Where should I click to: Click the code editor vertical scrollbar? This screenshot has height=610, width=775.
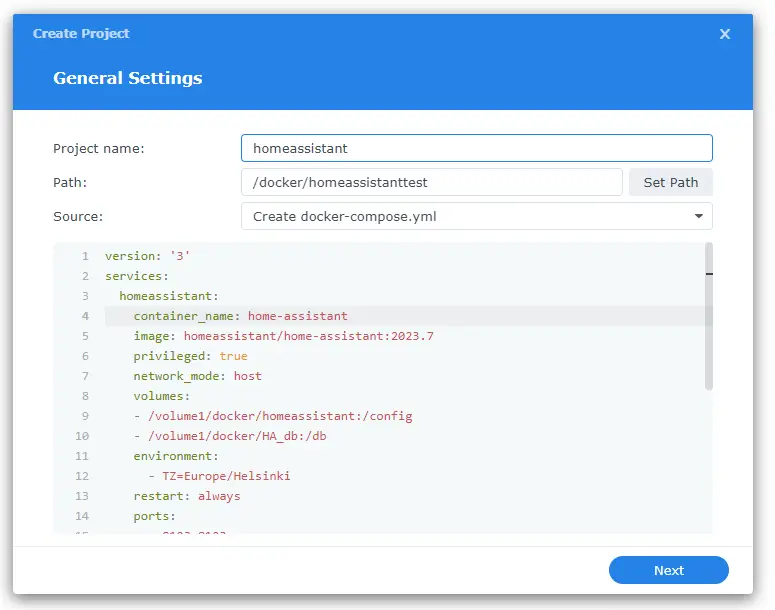point(709,315)
